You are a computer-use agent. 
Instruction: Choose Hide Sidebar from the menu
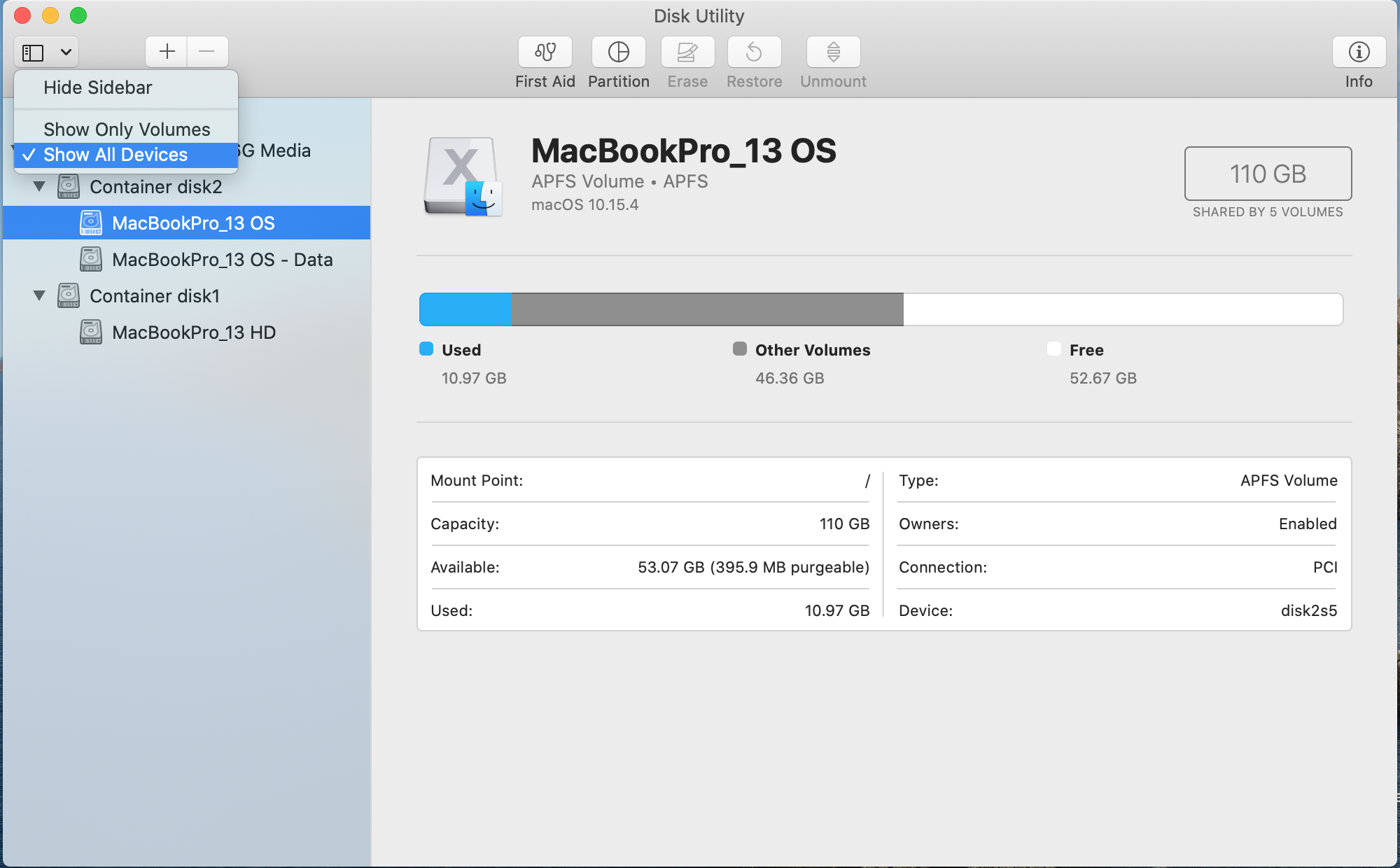pyautogui.click(x=126, y=87)
